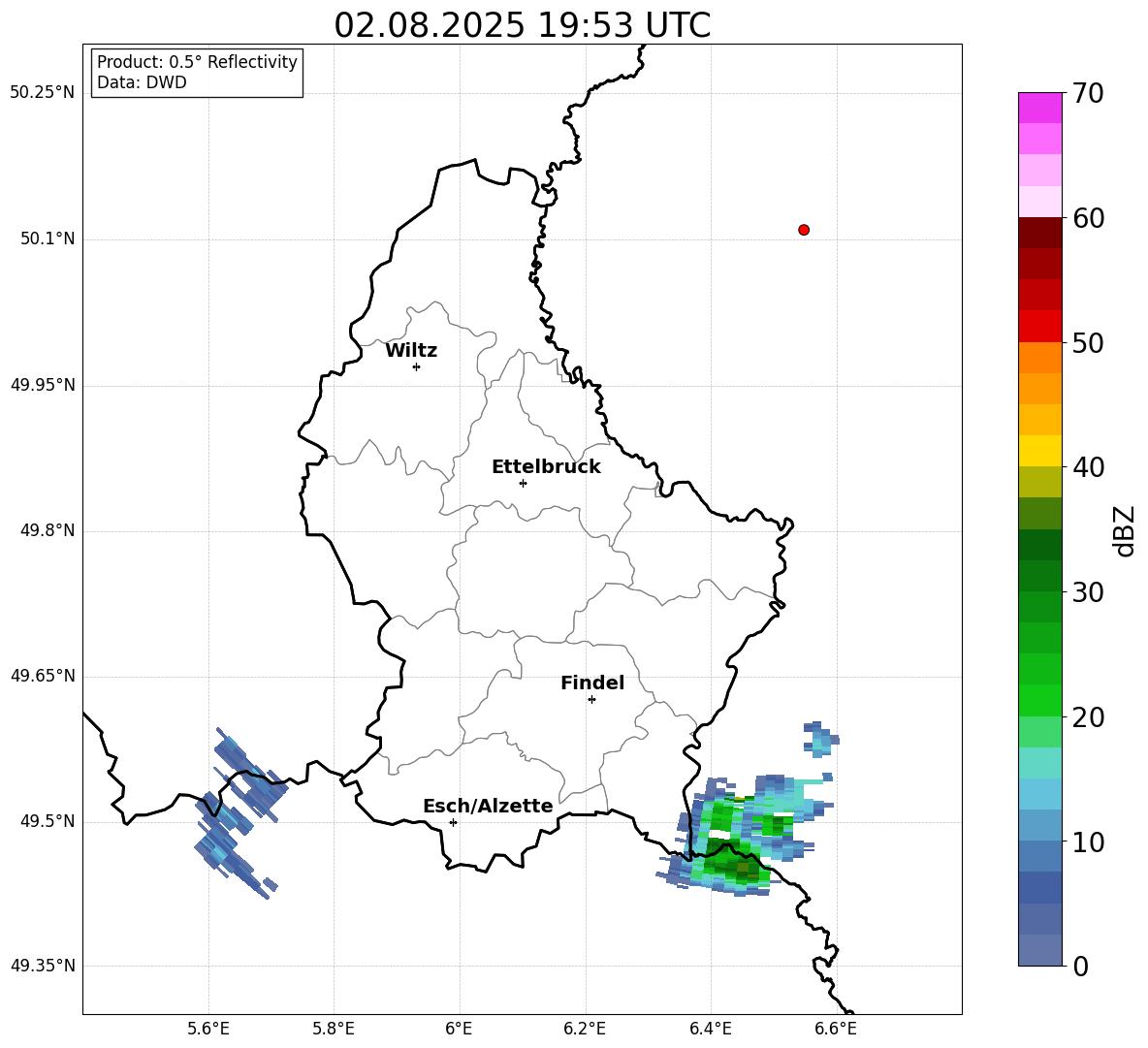Click the Ettelbruck location cross marker

(x=523, y=483)
